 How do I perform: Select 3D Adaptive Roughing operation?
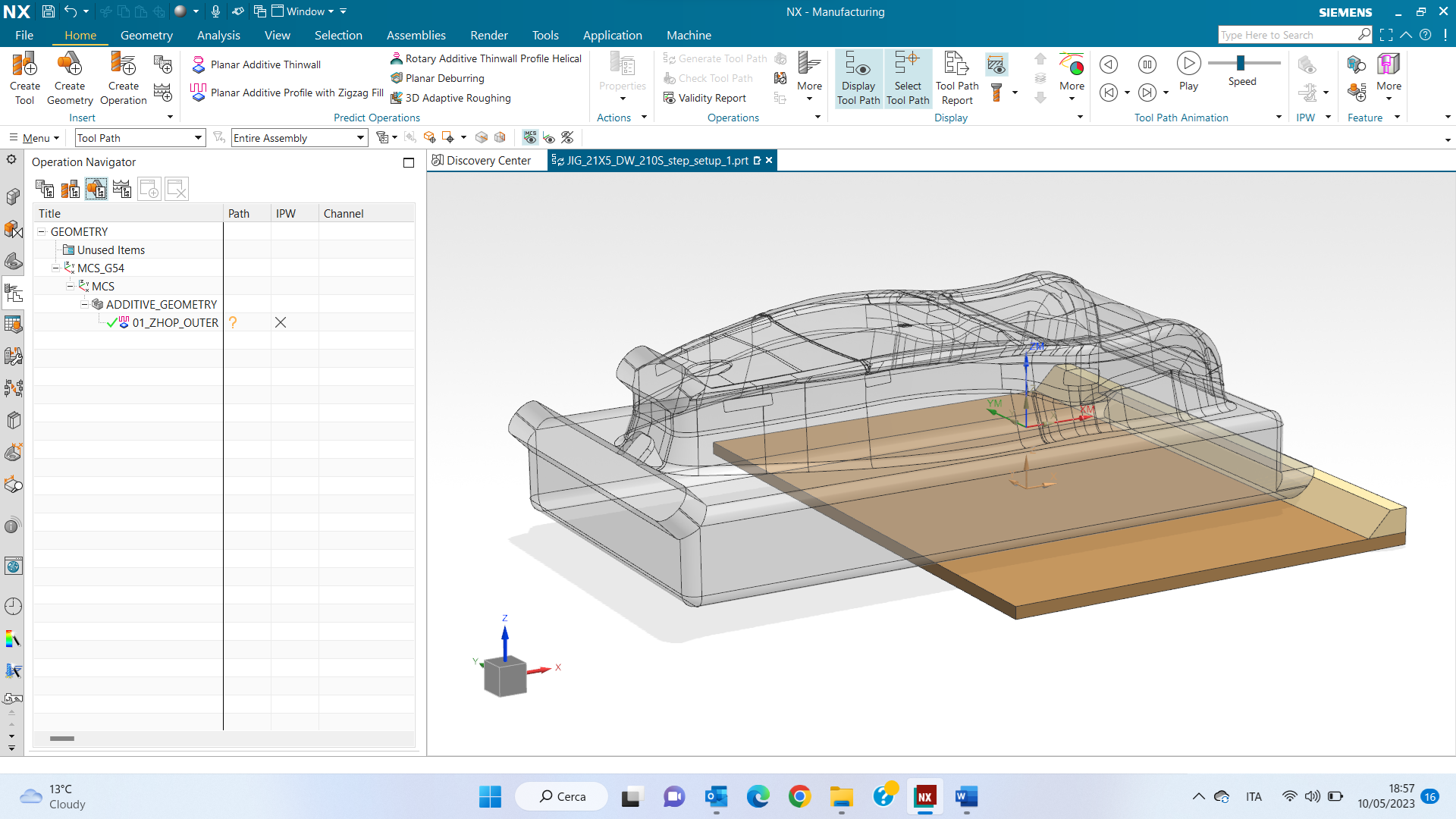pos(457,98)
